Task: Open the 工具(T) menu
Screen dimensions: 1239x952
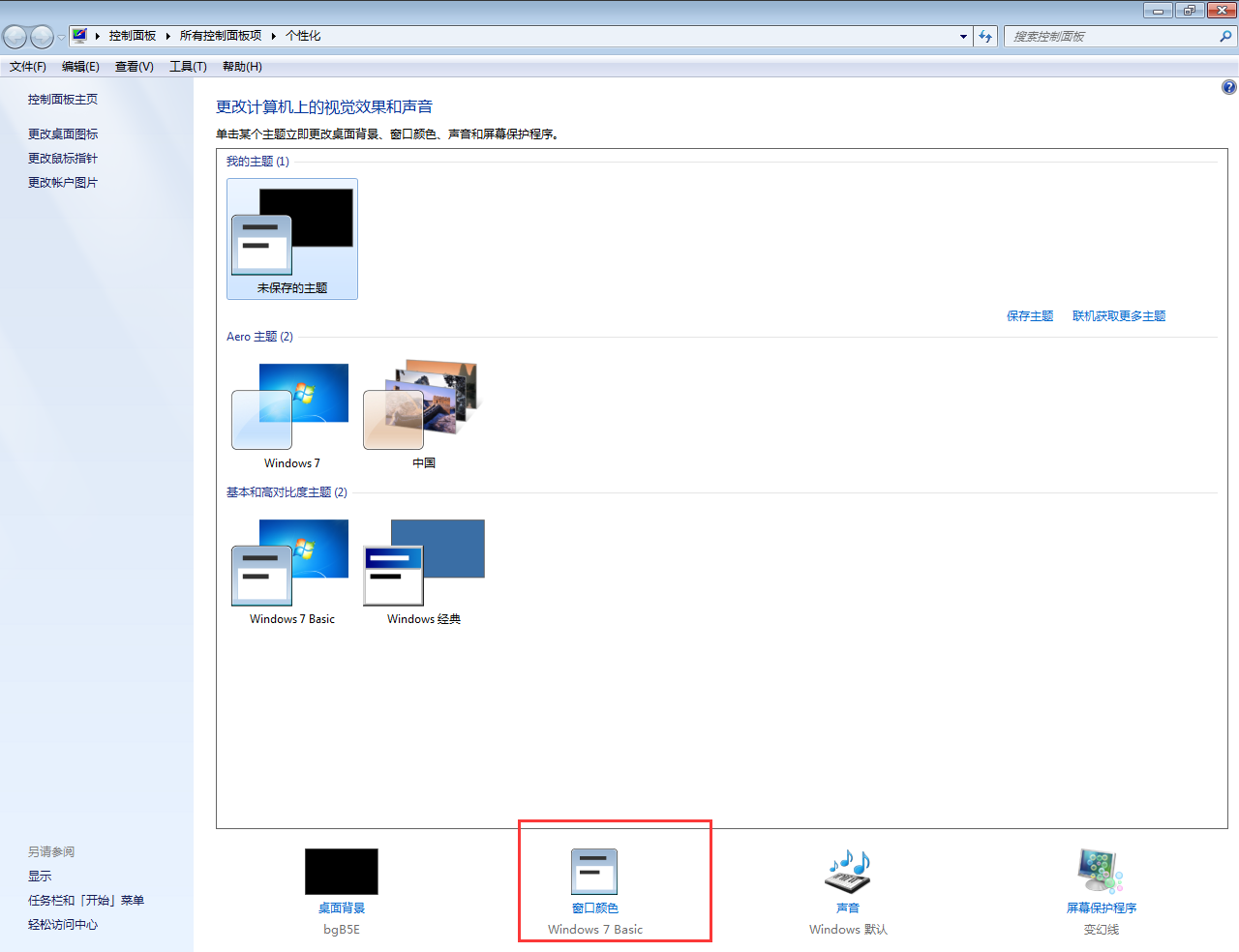Action: 188,67
